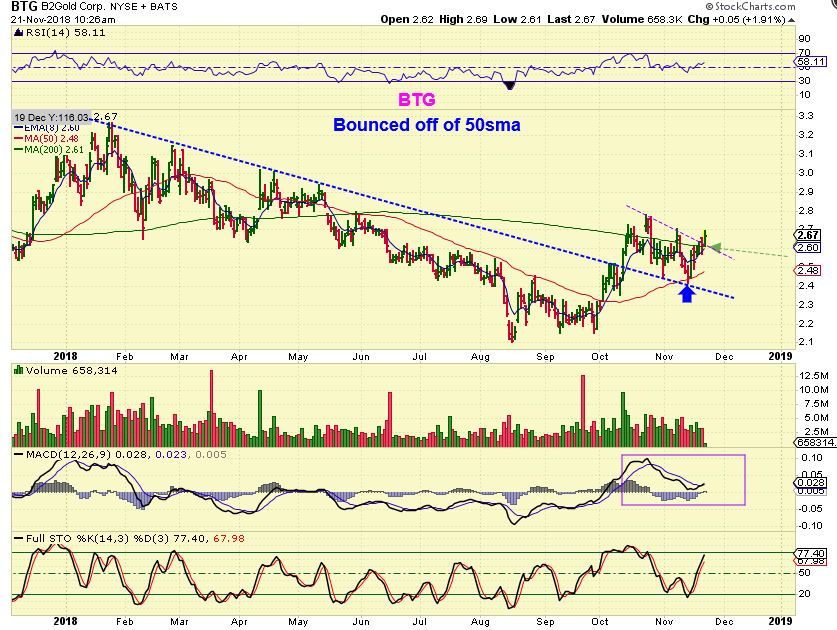The width and height of the screenshot is (837, 630).
Task: Click the 2018 label on the bottom time axis
Action: pos(65,621)
